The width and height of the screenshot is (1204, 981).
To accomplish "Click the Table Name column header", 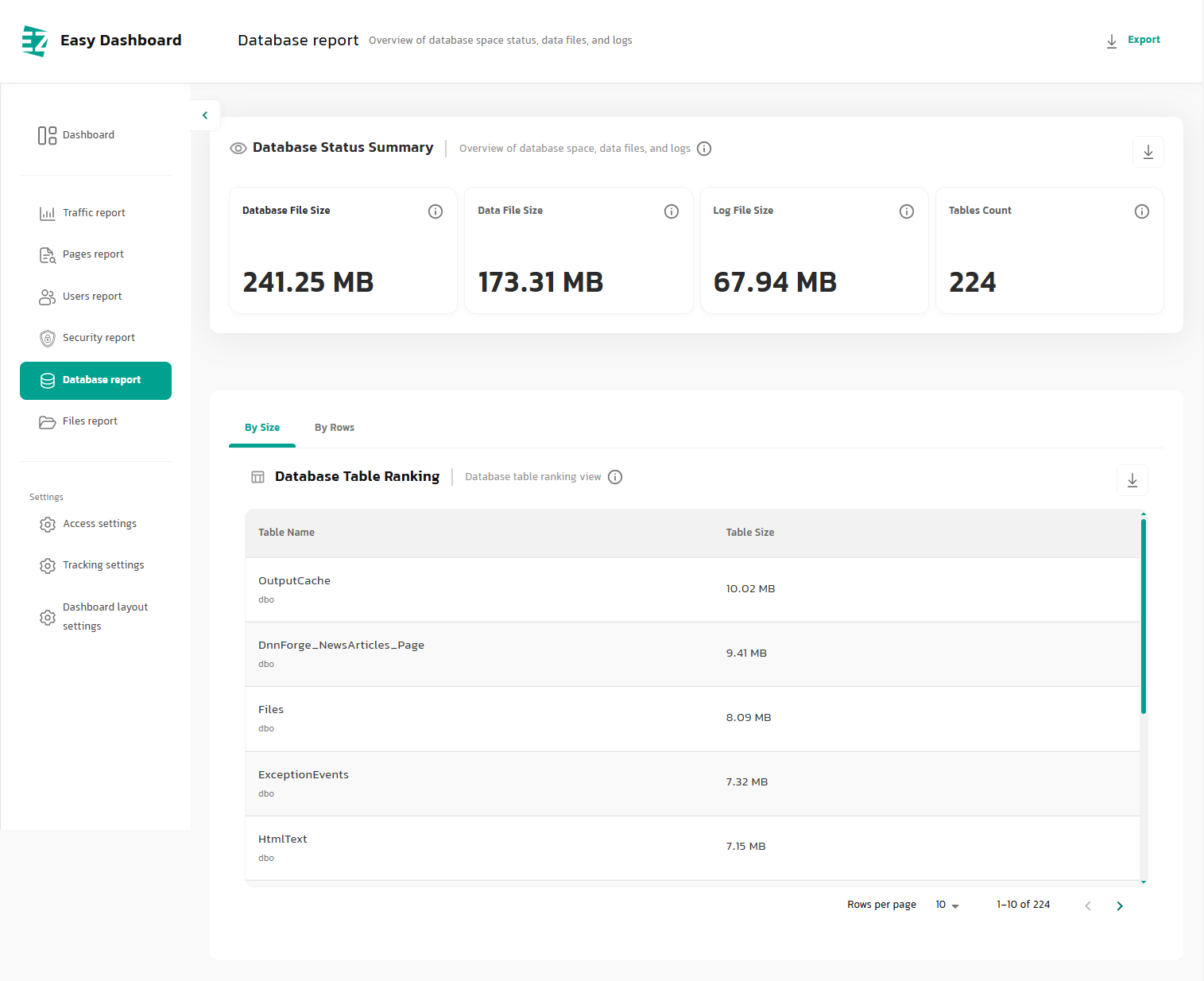I will point(286,533).
